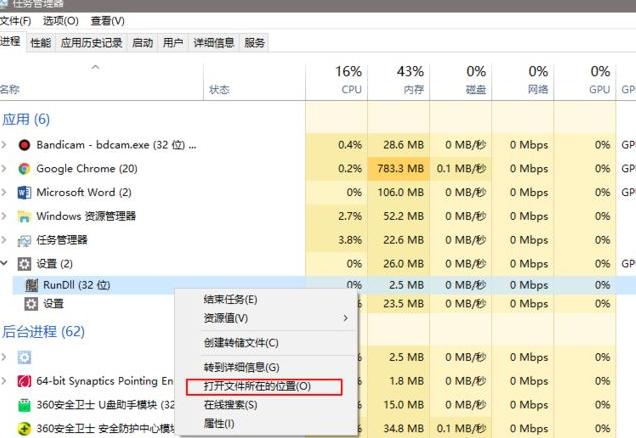Expand the Microsoft Word (2) group
This screenshot has height=438, width=636.
coord(4,192)
